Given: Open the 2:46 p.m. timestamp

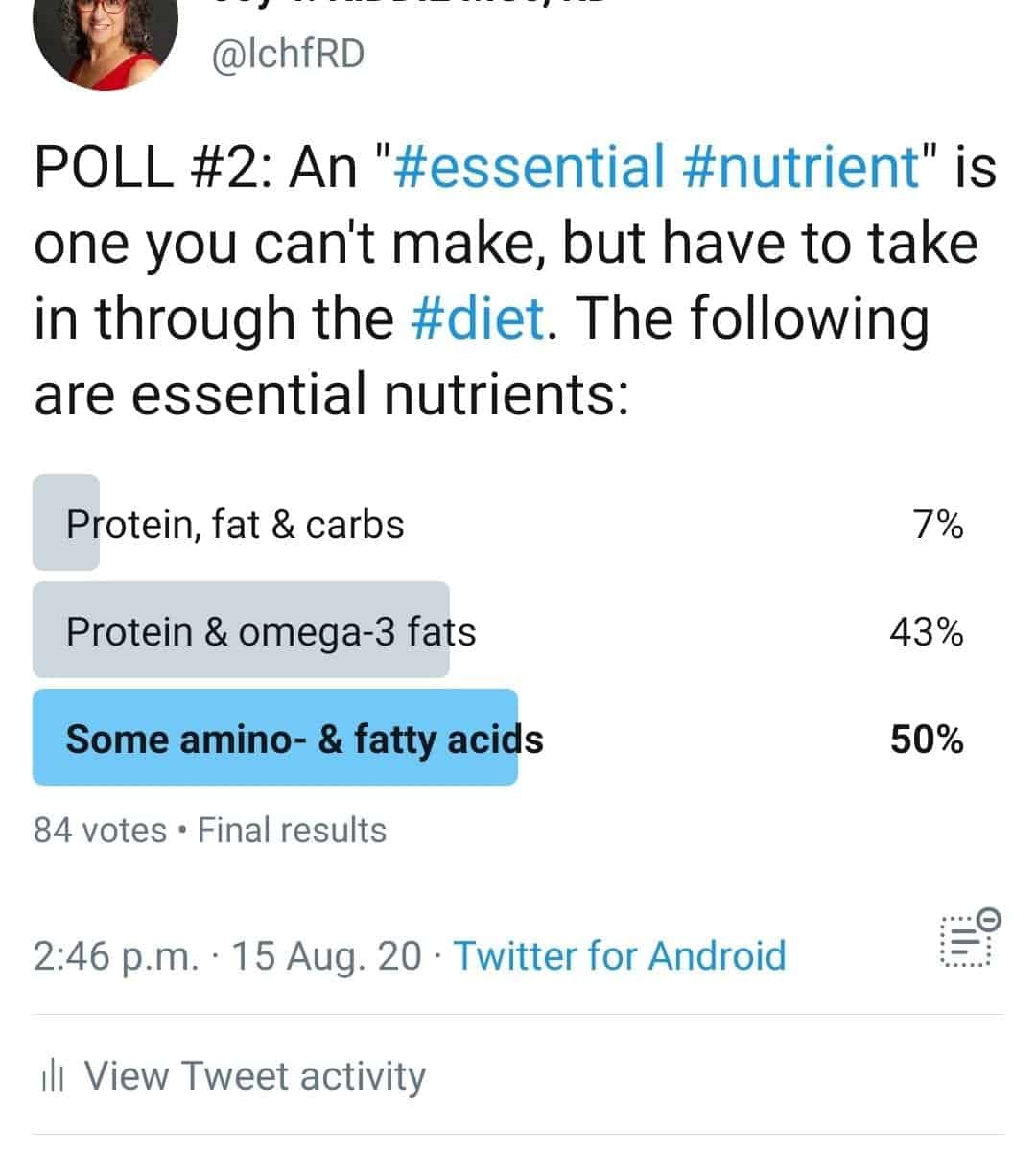Looking at the screenshot, I should [x=117, y=956].
